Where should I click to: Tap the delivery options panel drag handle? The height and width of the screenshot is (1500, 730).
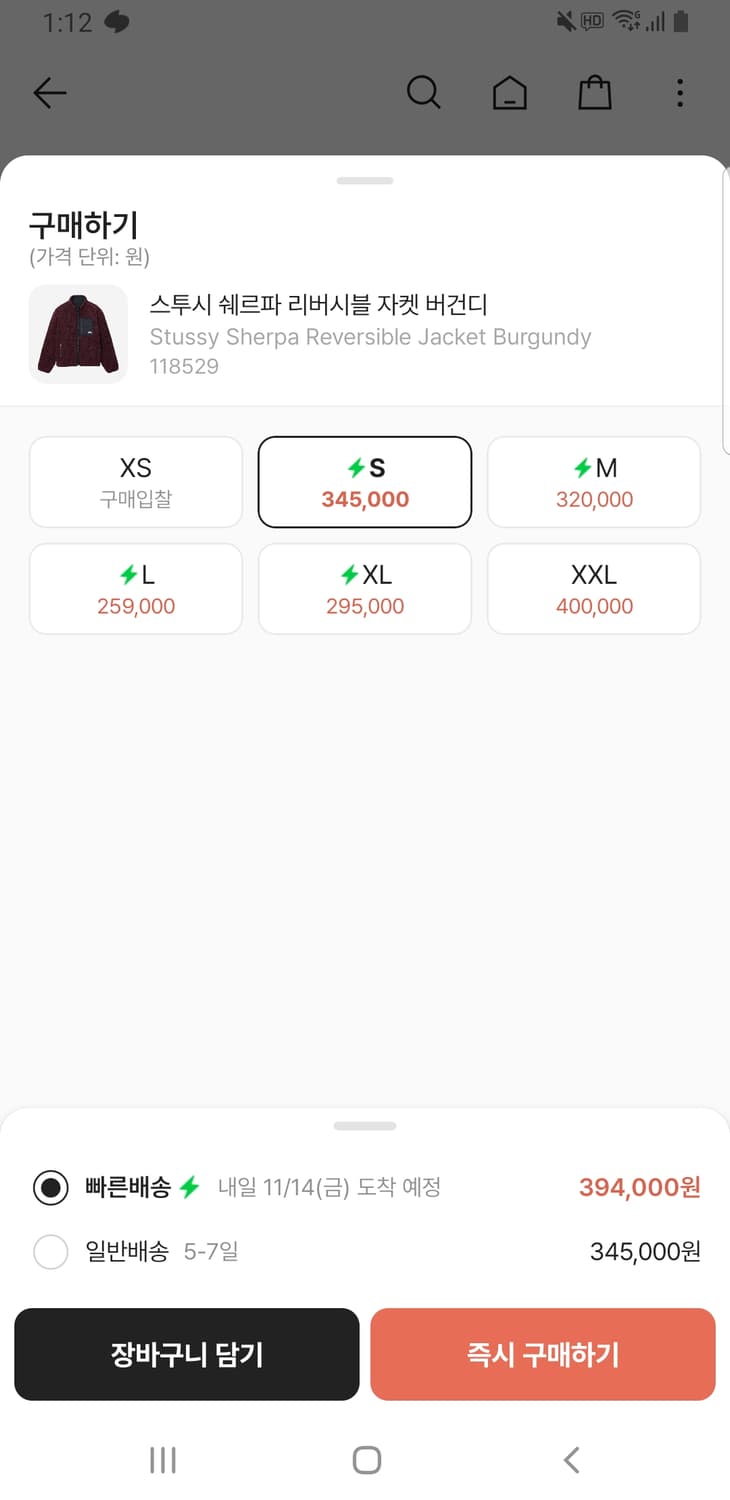point(365,1126)
